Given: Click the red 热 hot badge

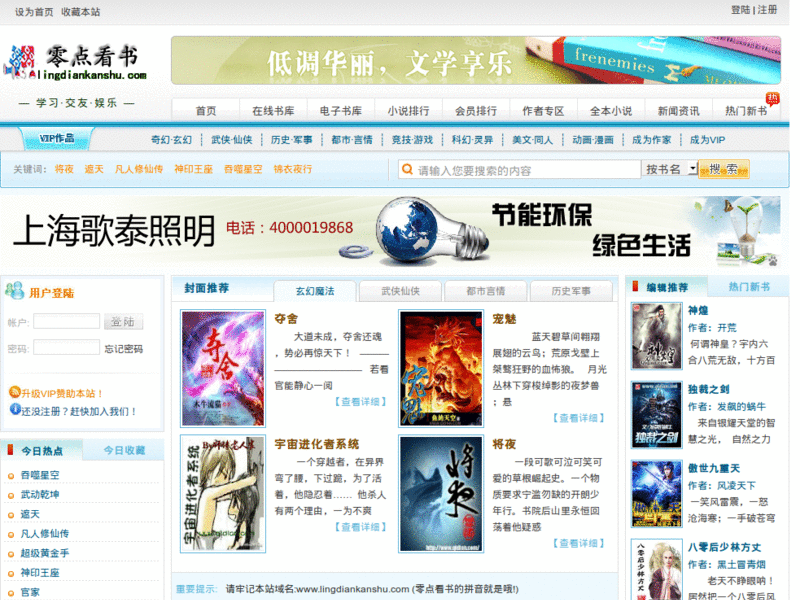Looking at the screenshot, I should click(772, 98).
